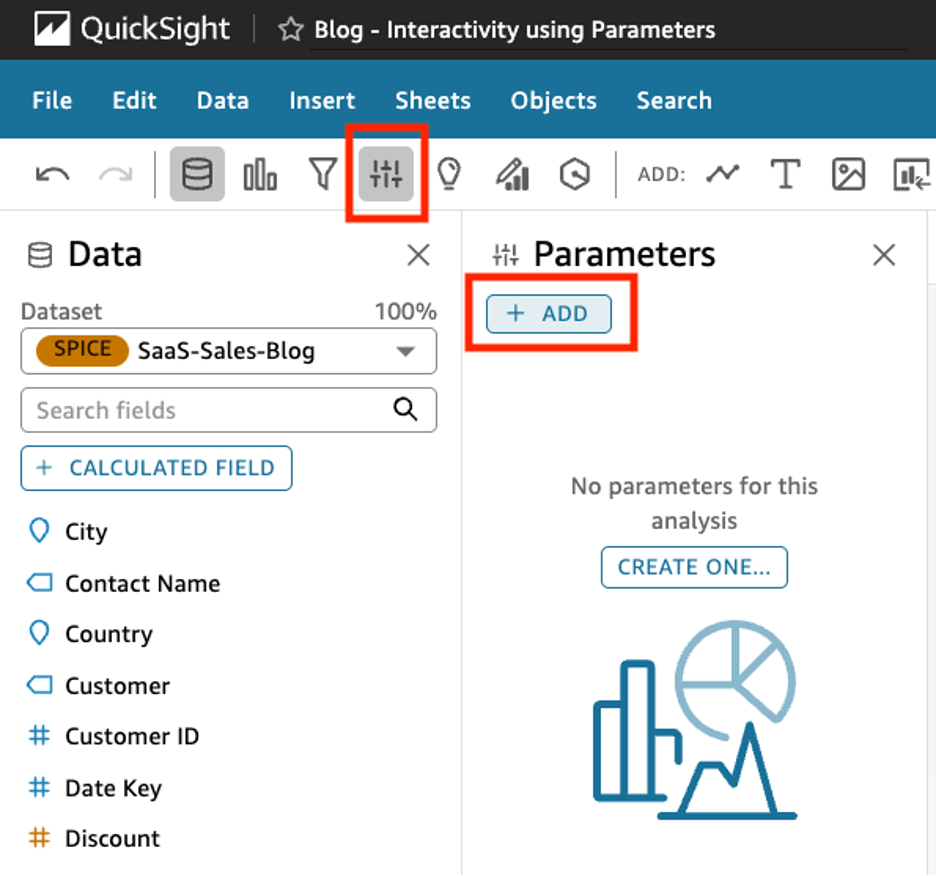This screenshot has height=876, width=936.
Task: Select the City field
Action: click(86, 531)
